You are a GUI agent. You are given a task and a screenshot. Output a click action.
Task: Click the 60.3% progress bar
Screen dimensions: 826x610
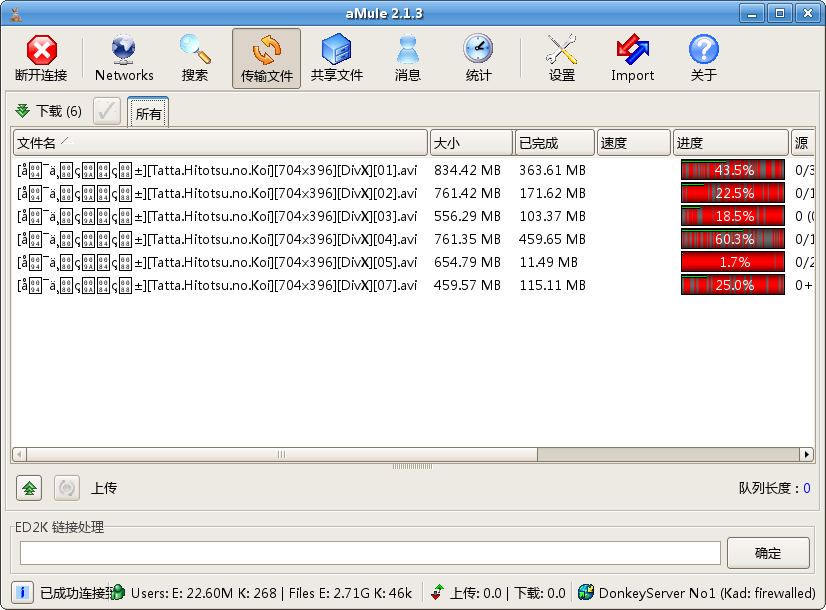point(733,239)
